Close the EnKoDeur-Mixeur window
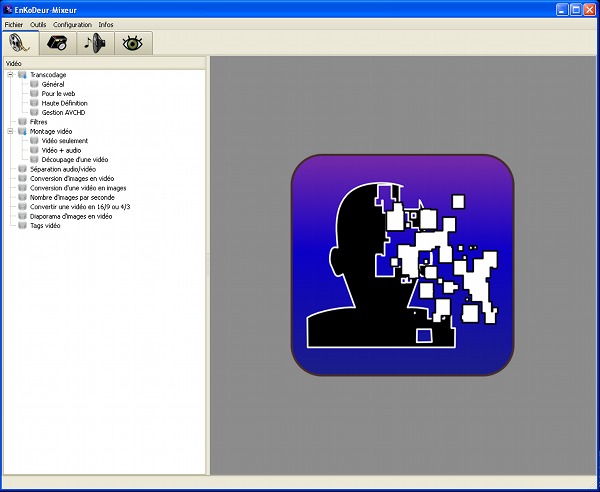This screenshot has width=600, height=492. pyautogui.click(x=589, y=10)
